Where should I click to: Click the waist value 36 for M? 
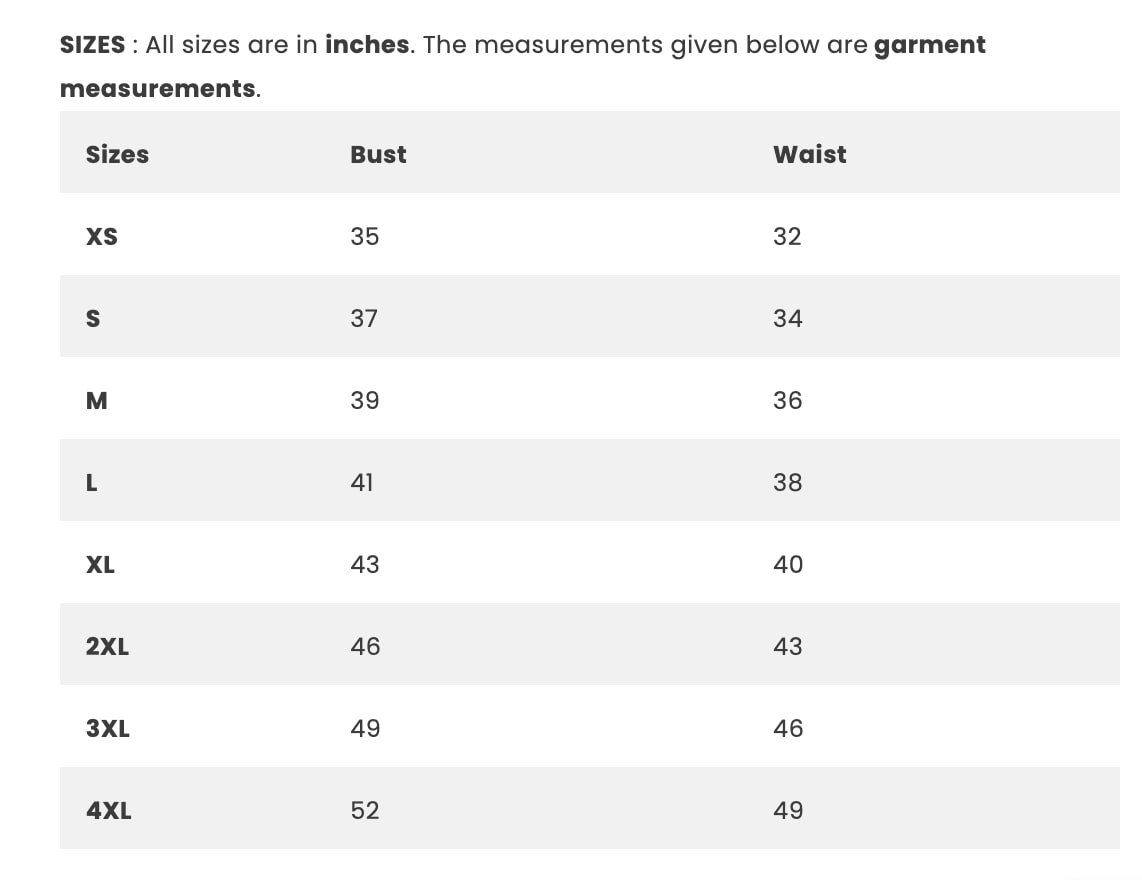787,400
